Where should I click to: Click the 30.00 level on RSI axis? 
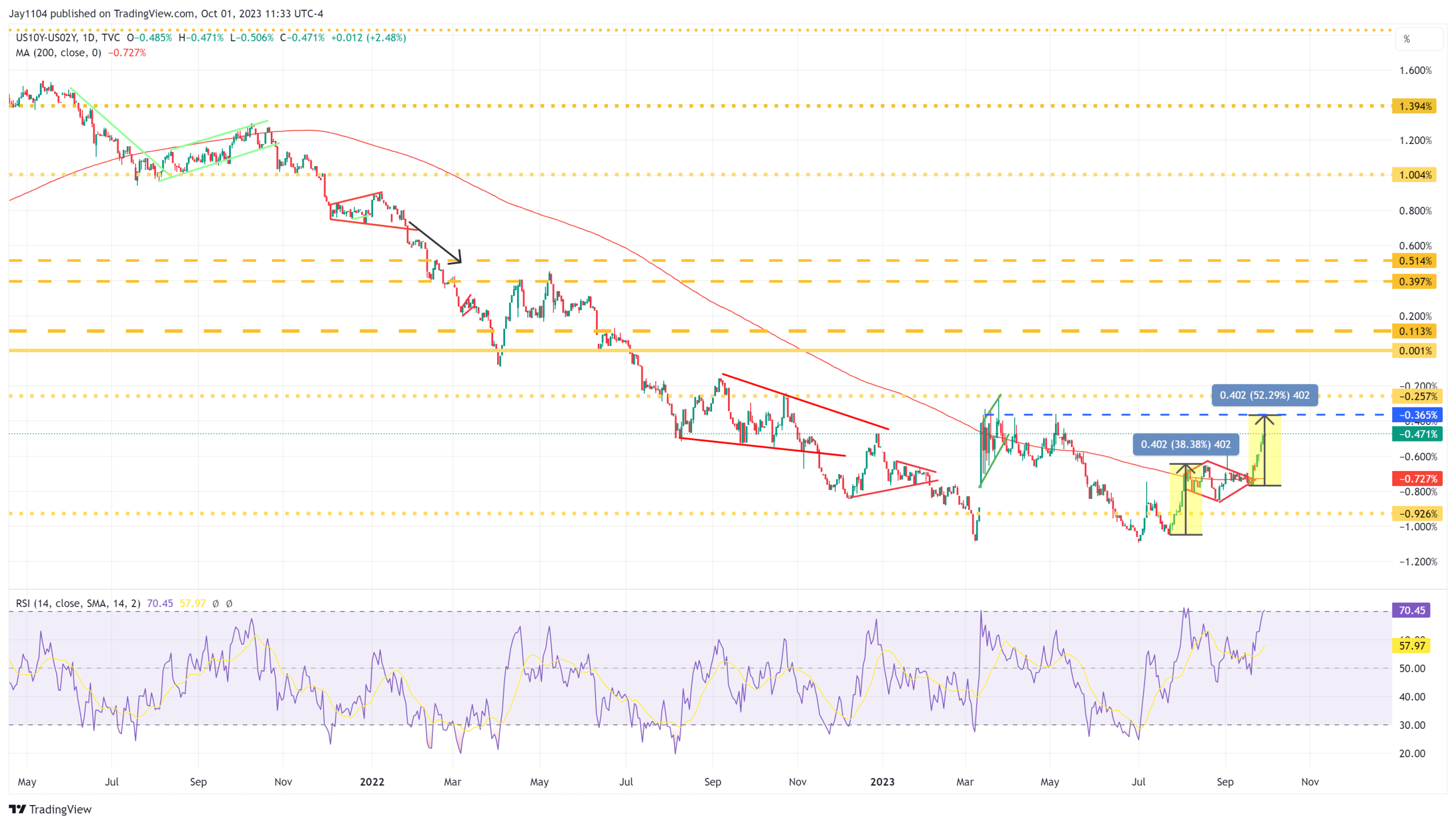[x=1412, y=725]
